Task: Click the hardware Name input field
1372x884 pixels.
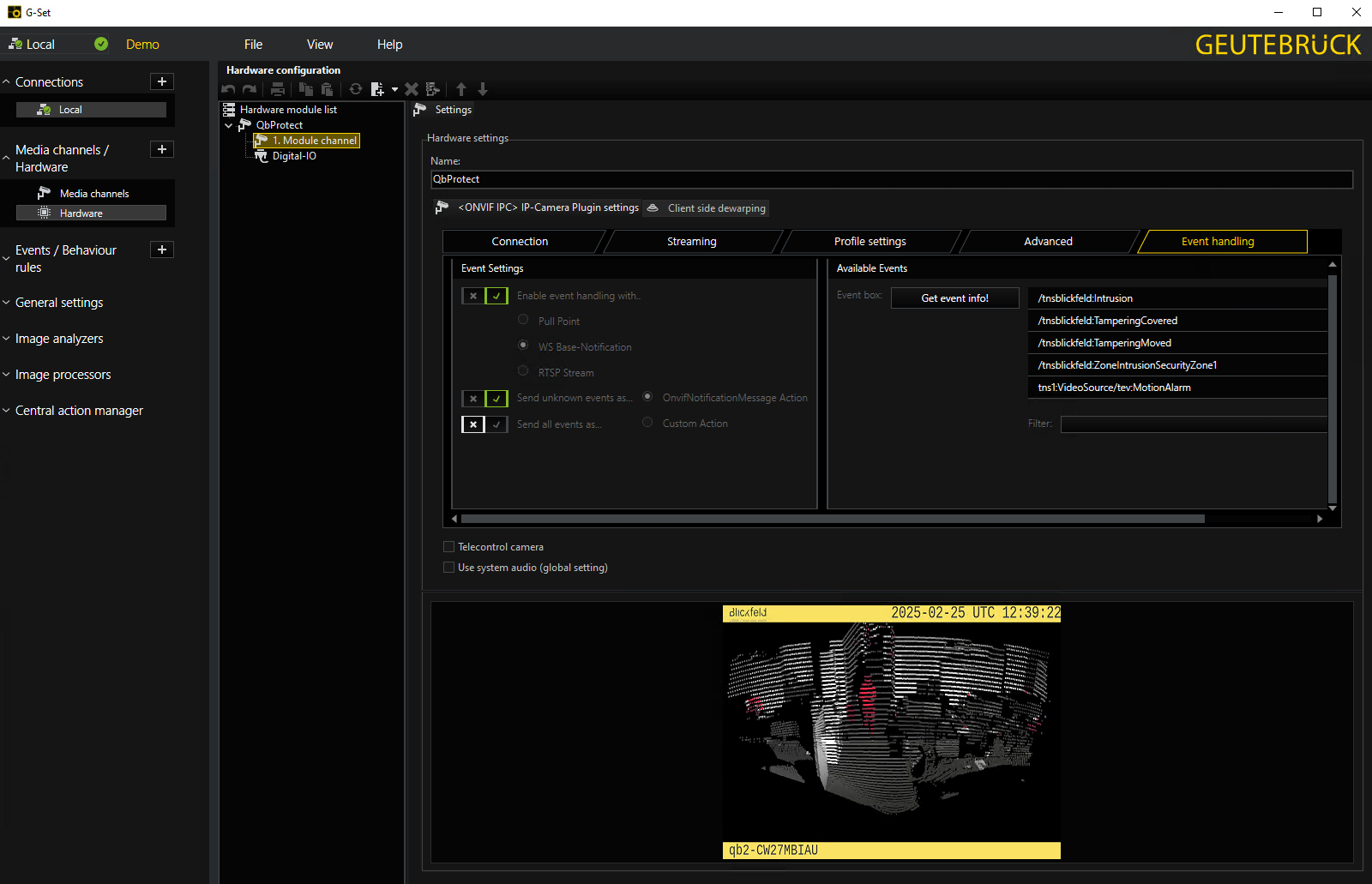Action: click(891, 179)
